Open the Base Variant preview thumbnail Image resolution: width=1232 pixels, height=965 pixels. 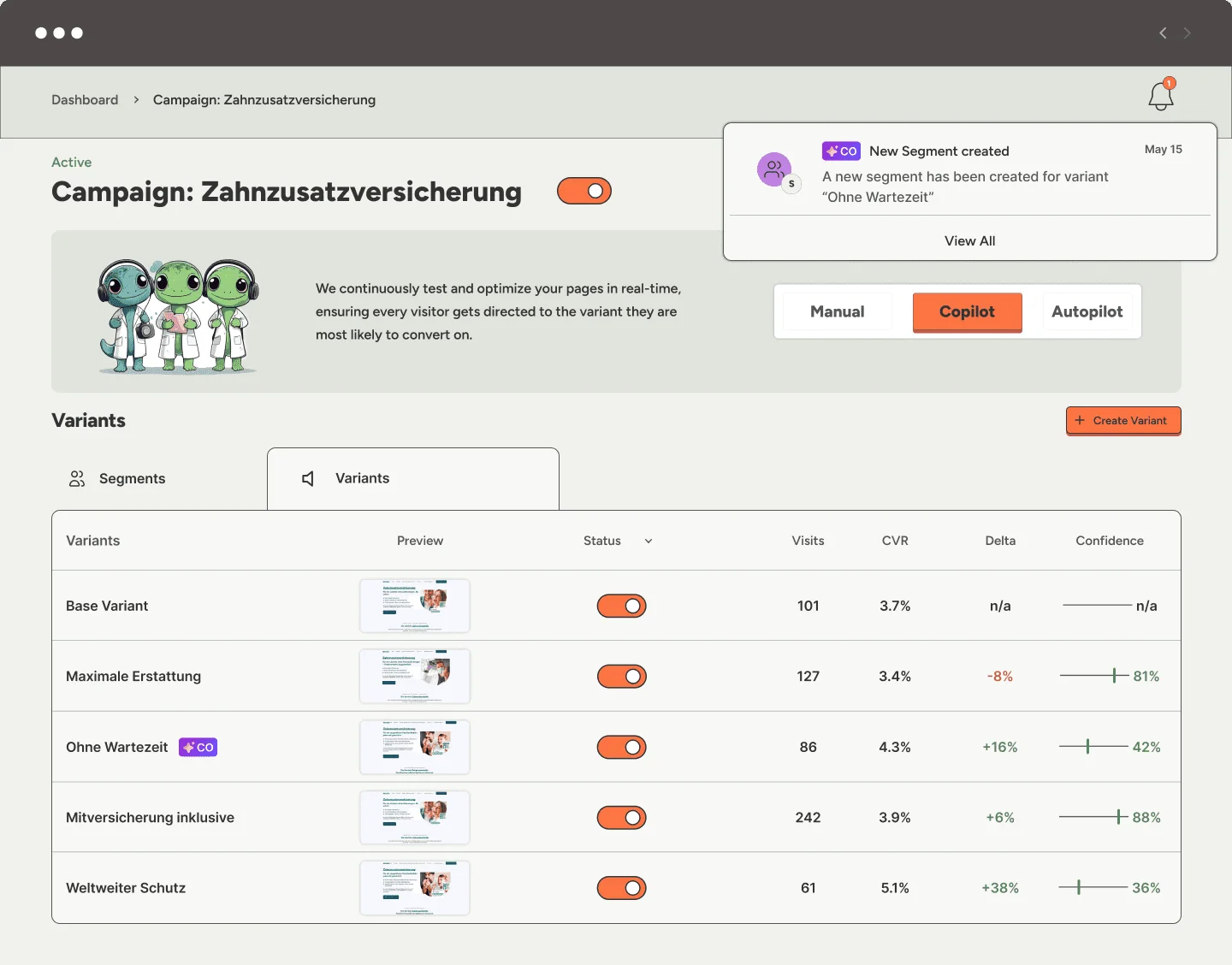click(x=415, y=606)
